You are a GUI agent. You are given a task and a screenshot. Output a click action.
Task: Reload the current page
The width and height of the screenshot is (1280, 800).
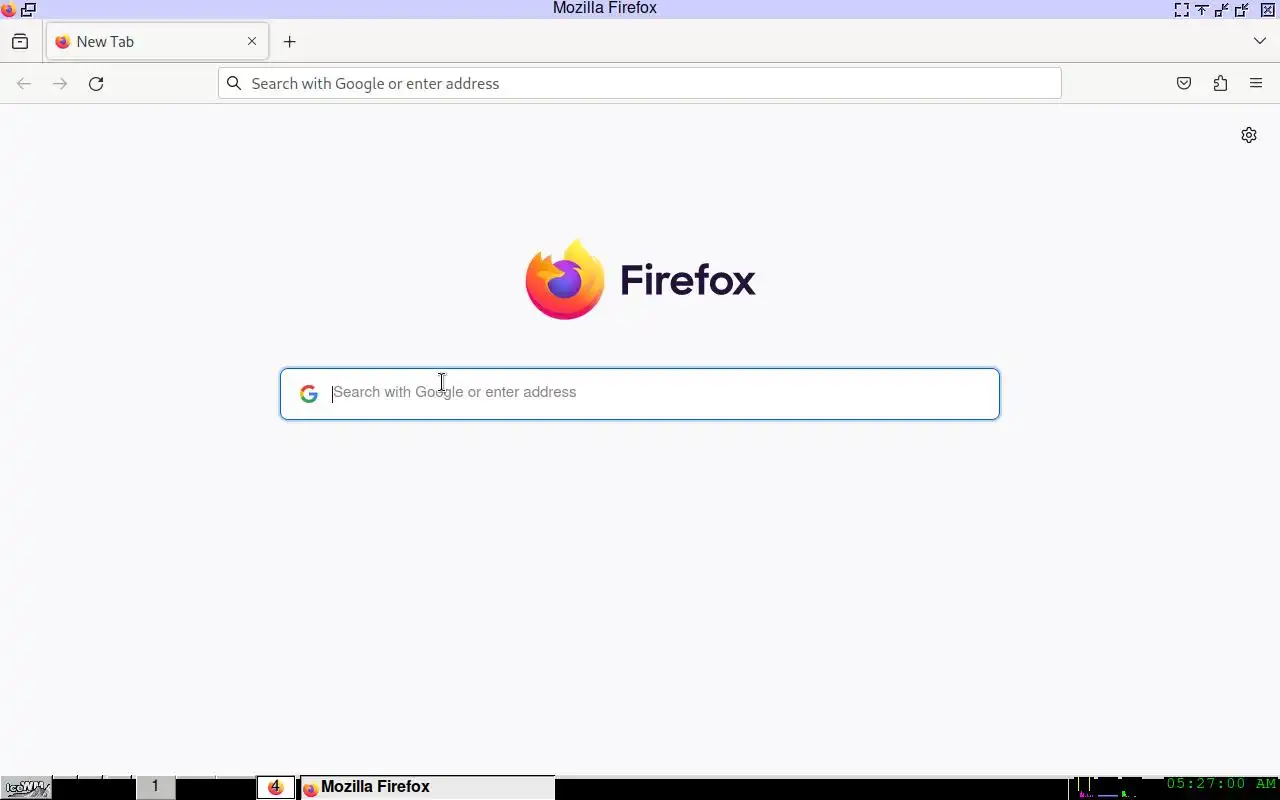(96, 84)
